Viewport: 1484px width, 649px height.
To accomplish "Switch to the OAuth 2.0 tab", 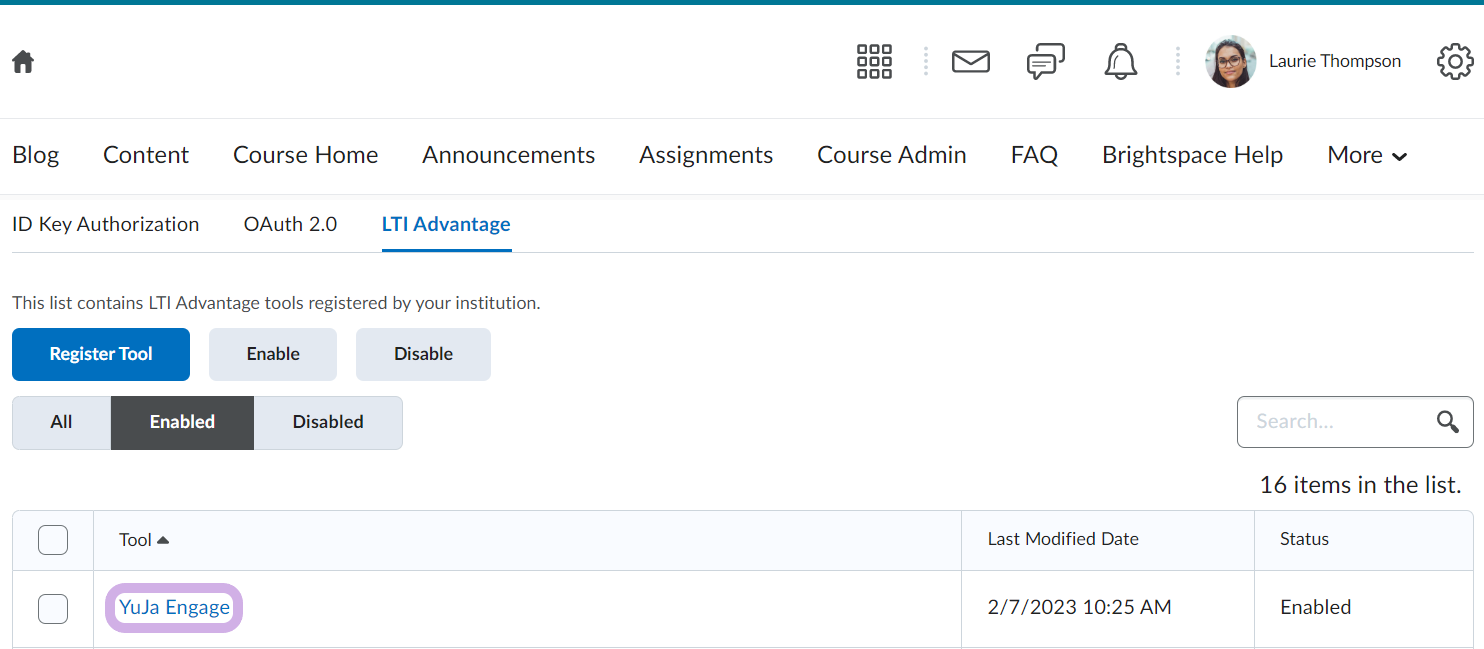I will (290, 224).
